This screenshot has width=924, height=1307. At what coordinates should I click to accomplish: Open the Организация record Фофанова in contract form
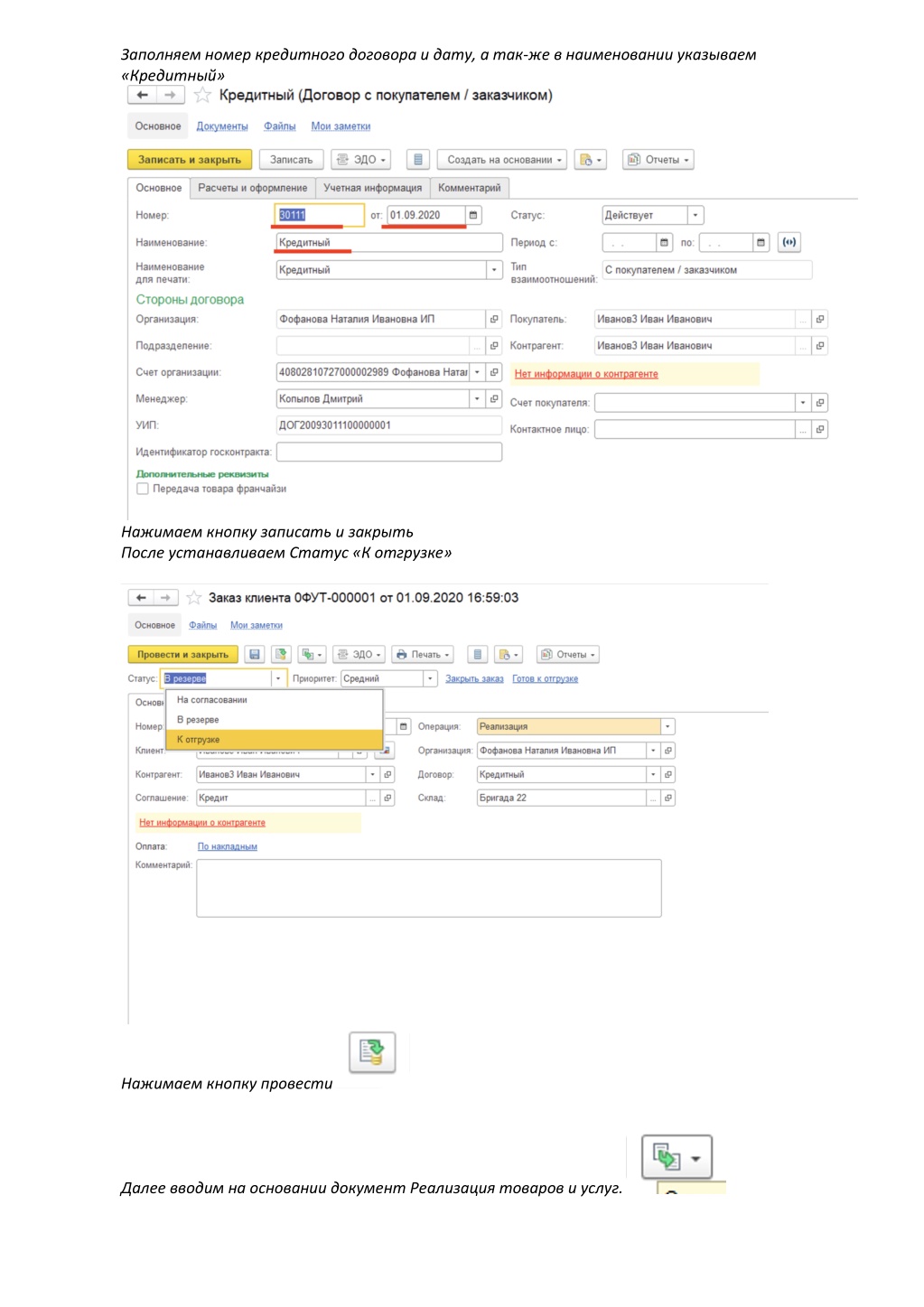tap(494, 319)
